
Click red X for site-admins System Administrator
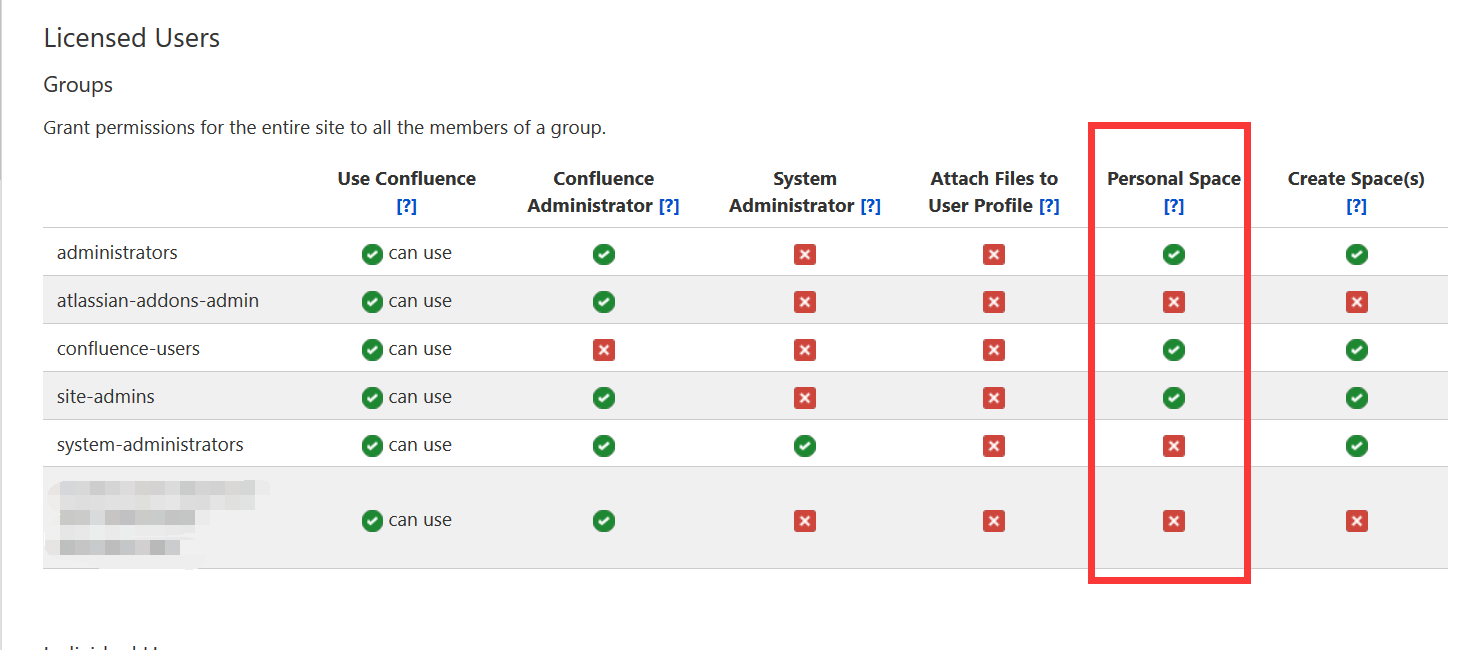pyautogui.click(x=805, y=398)
